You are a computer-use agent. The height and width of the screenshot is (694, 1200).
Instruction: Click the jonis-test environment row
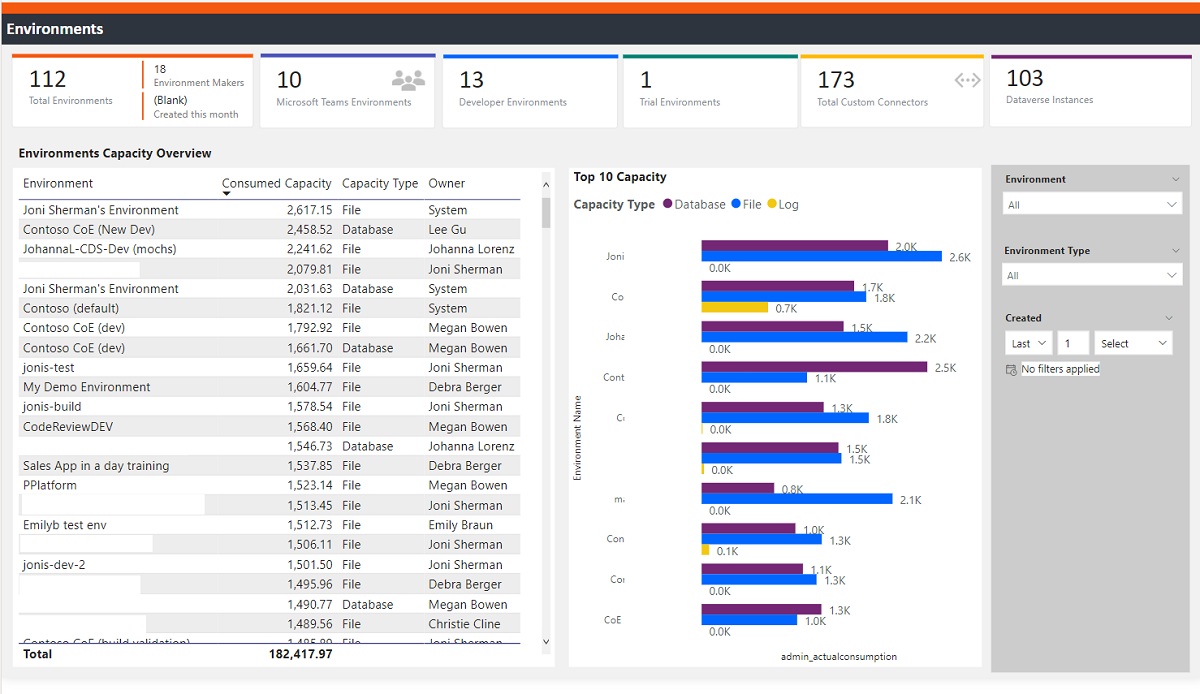pyautogui.click(x=270, y=367)
